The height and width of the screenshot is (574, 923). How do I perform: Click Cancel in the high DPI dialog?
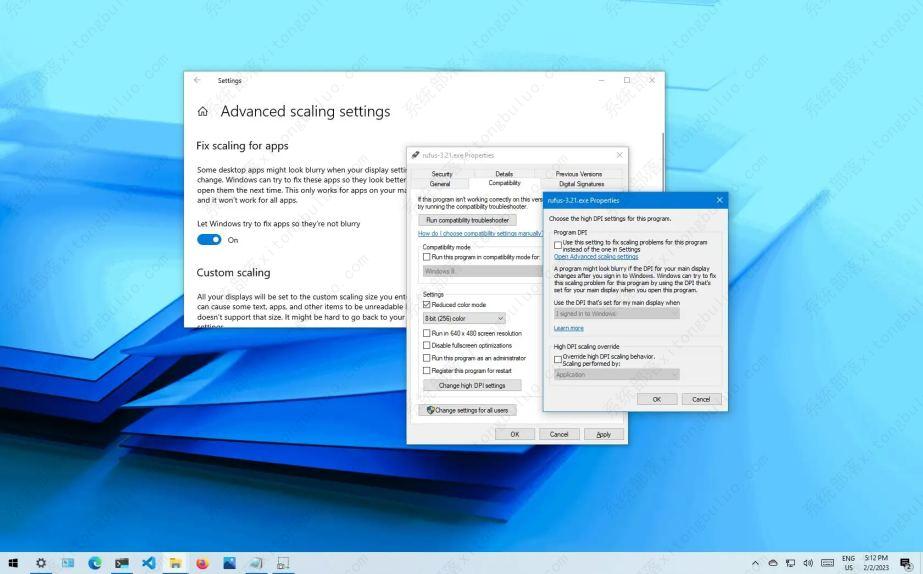pos(701,399)
